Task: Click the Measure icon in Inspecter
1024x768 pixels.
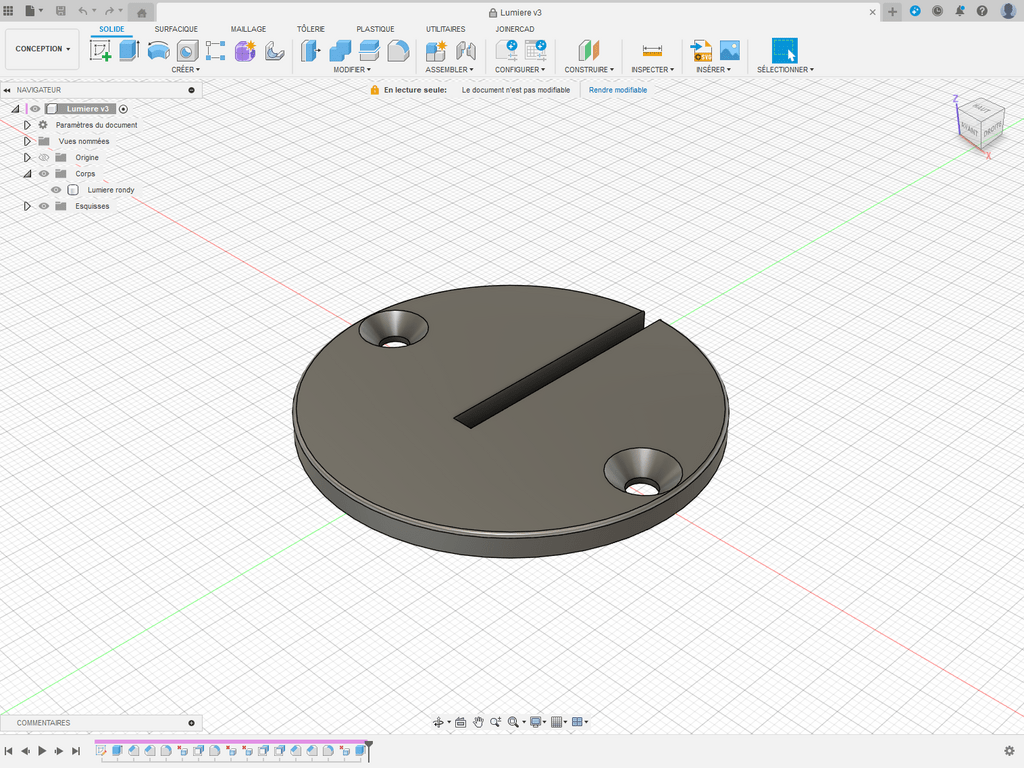Action: 652,50
